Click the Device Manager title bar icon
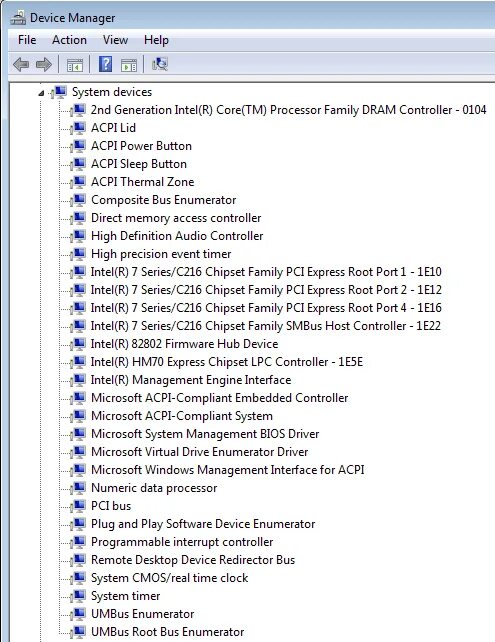Screen dimensions: 495x642 click(18, 18)
